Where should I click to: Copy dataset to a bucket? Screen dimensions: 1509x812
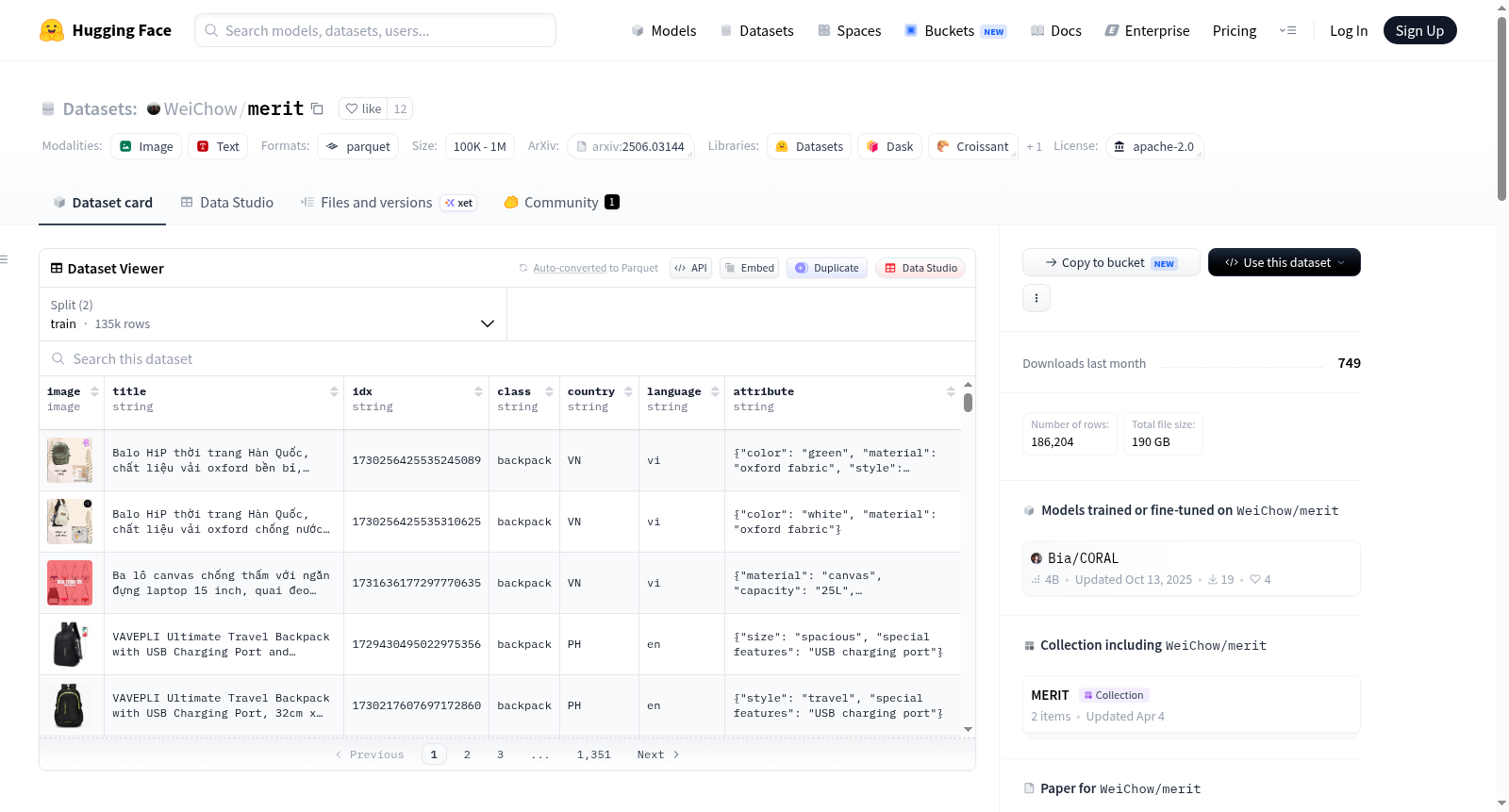(x=1111, y=262)
